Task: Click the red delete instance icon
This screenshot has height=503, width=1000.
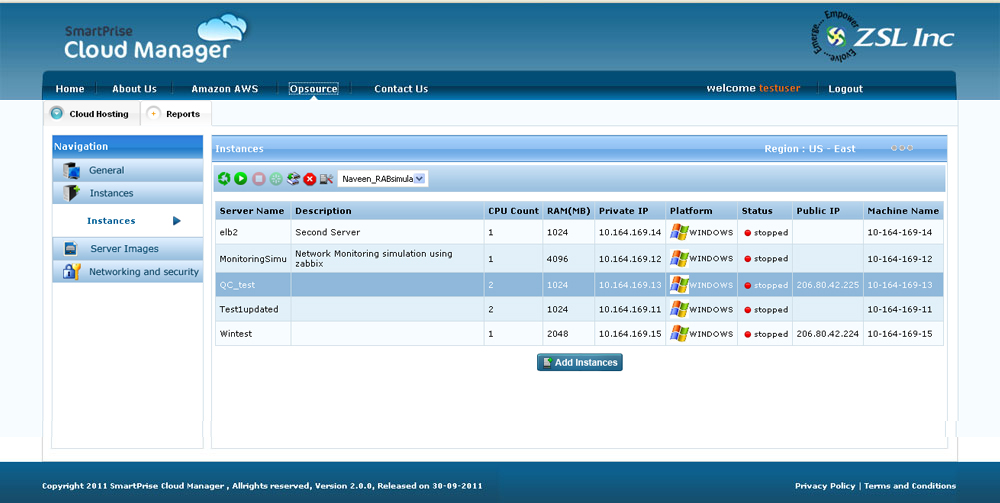Action: click(309, 179)
